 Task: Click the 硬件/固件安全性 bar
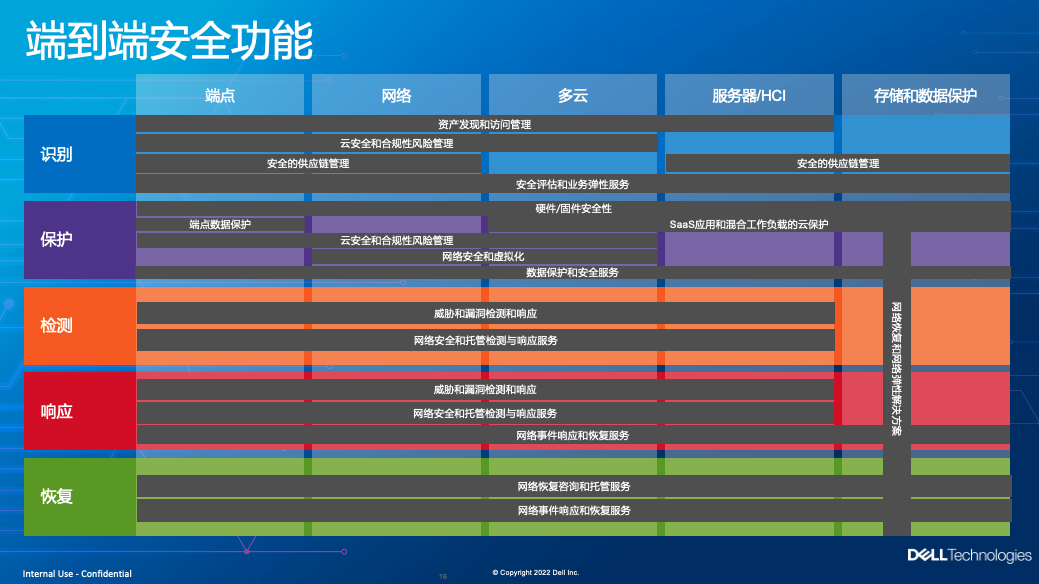tap(573, 208)
